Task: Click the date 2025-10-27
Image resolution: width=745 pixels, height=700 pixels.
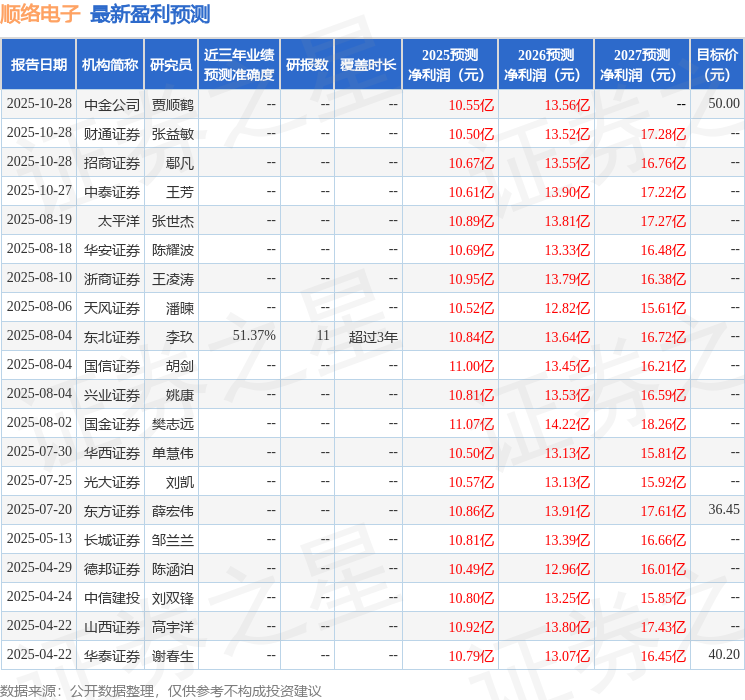Action: coord(39,191)
